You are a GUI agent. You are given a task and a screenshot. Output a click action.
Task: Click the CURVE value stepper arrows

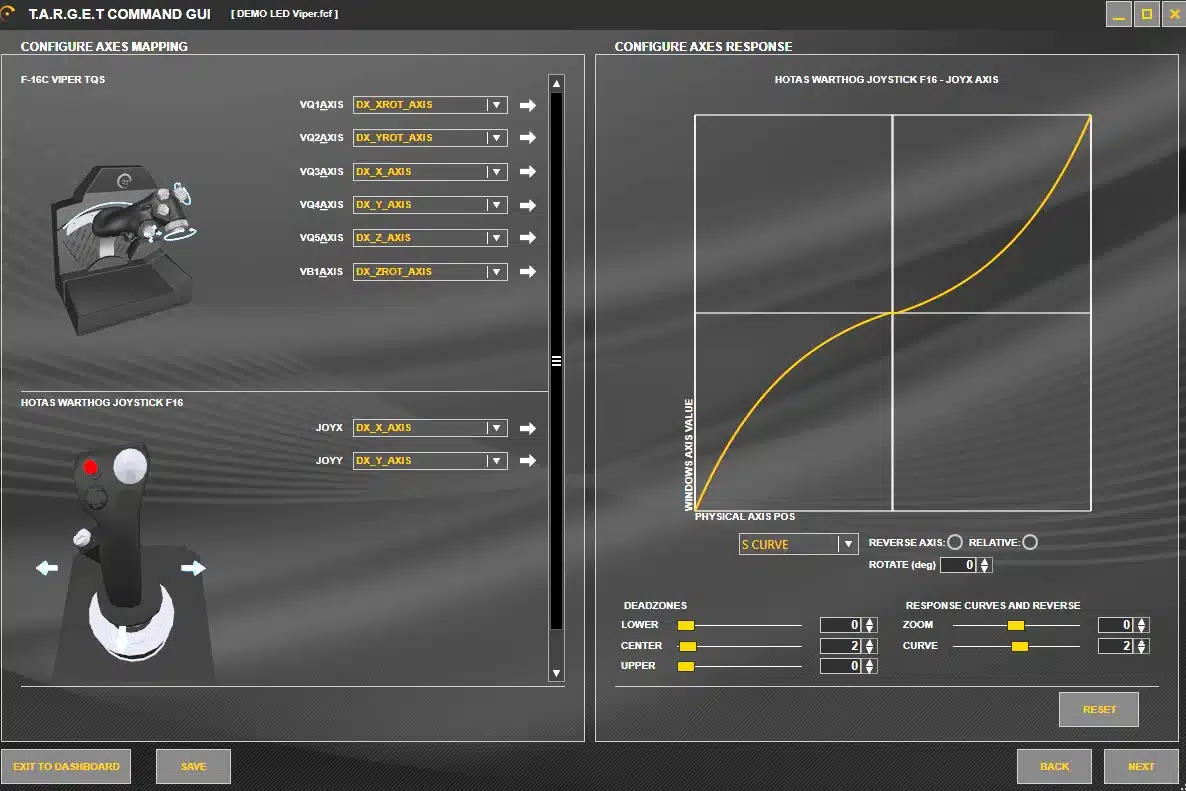pos(1141,646)
